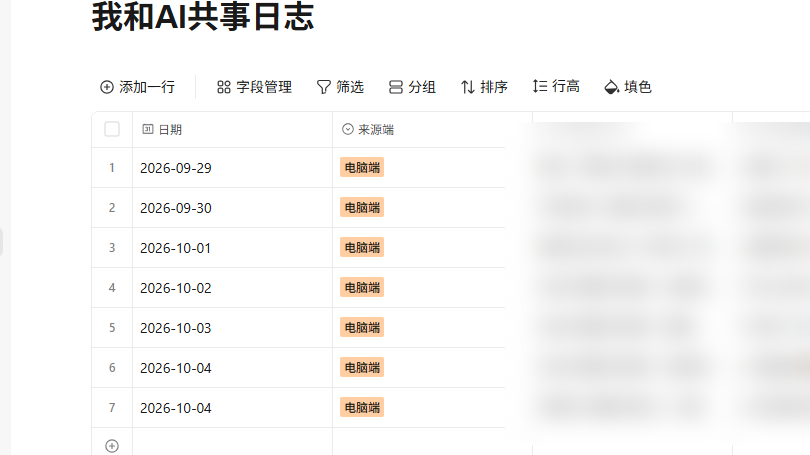Screen dimensions: 810x455
Task: Select row number 5
Action: tap(112, 328)
